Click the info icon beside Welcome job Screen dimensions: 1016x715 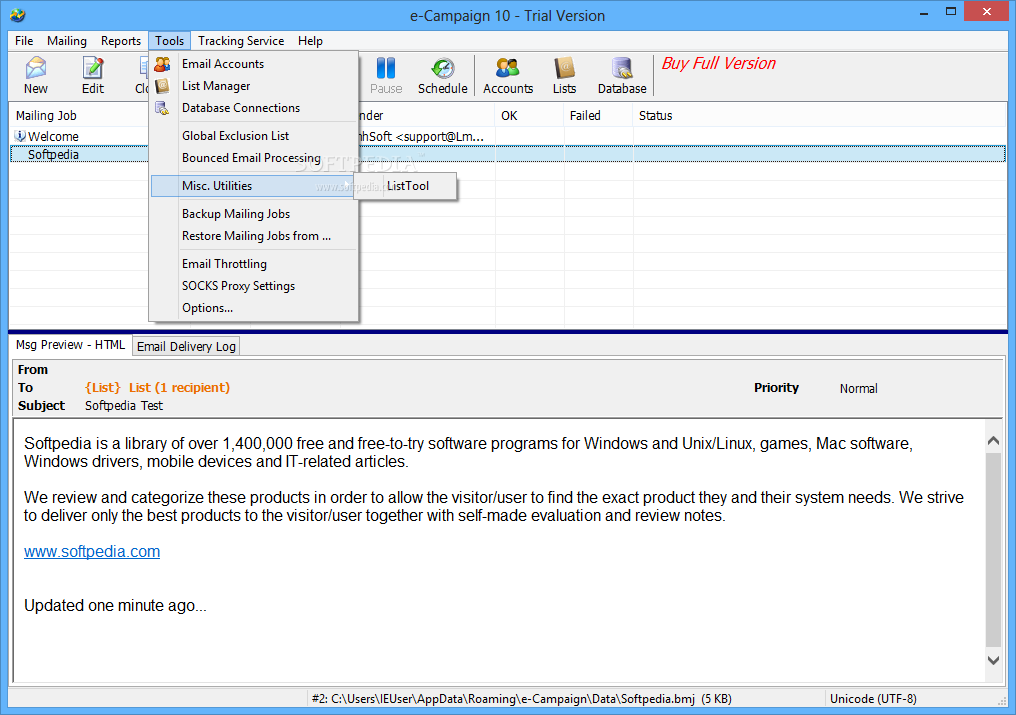[x=20, y=135]
